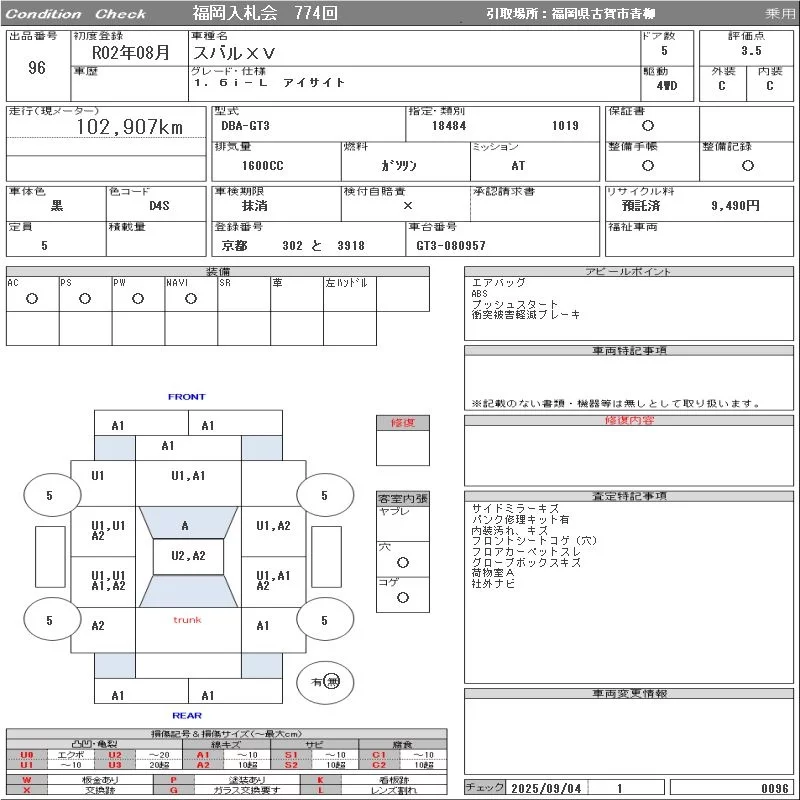Click the red 修復 box header
This screenshot has width=800, height=800.
tap(403, 423)
